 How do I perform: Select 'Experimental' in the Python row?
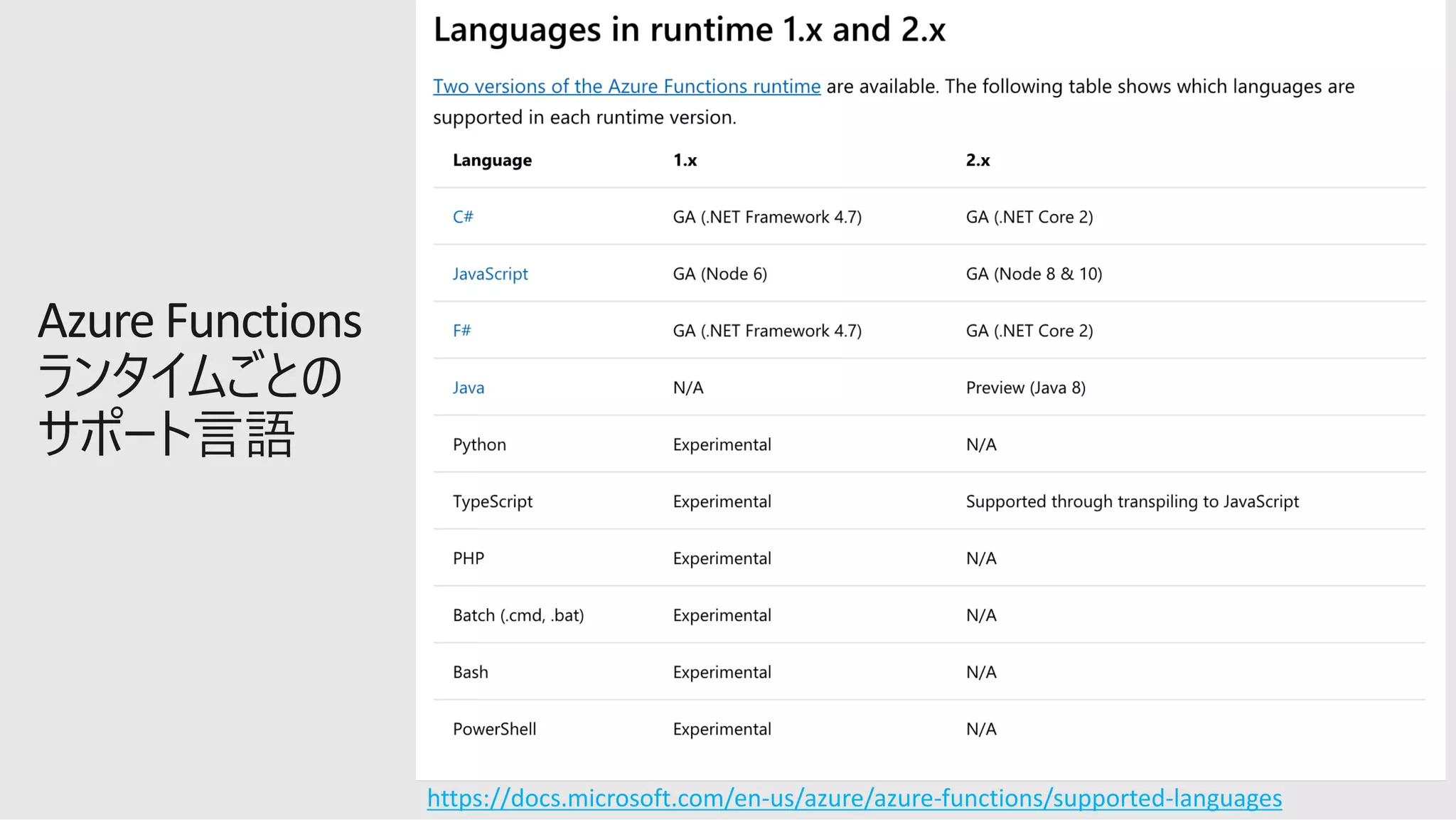pos(722,445)
